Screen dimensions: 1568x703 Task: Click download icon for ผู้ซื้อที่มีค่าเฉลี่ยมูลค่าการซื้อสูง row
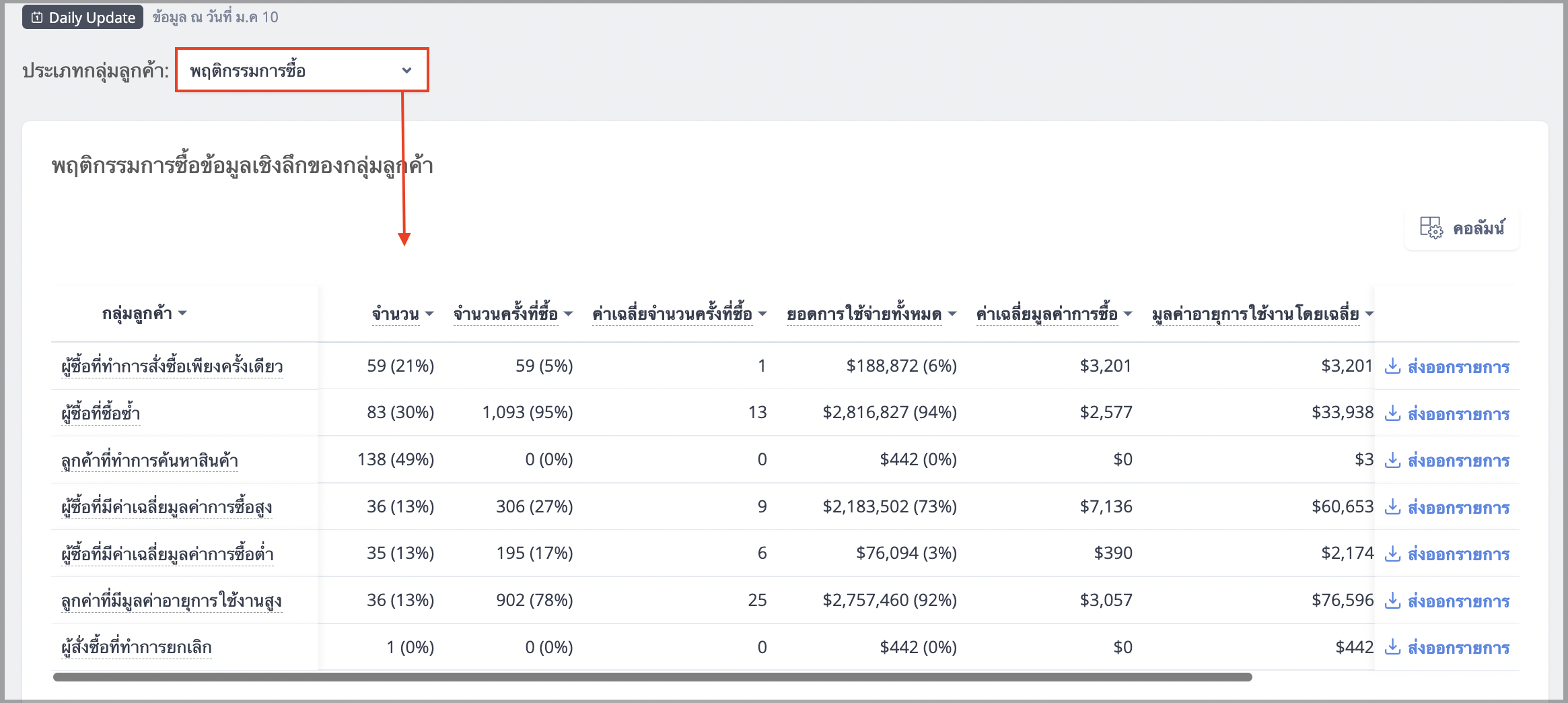pos(1392,506)
